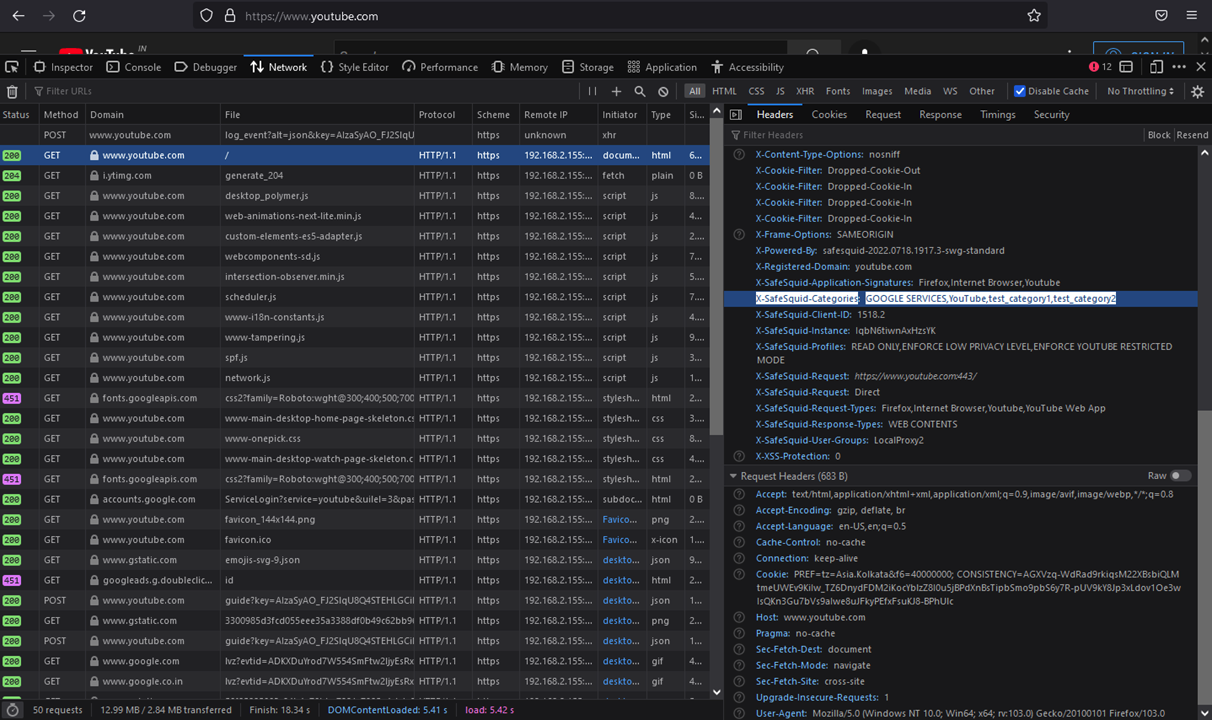This screenshot has height=720, width=1212.
Task: Toggle the sidebar details pane icon
Action: (736, 115)
